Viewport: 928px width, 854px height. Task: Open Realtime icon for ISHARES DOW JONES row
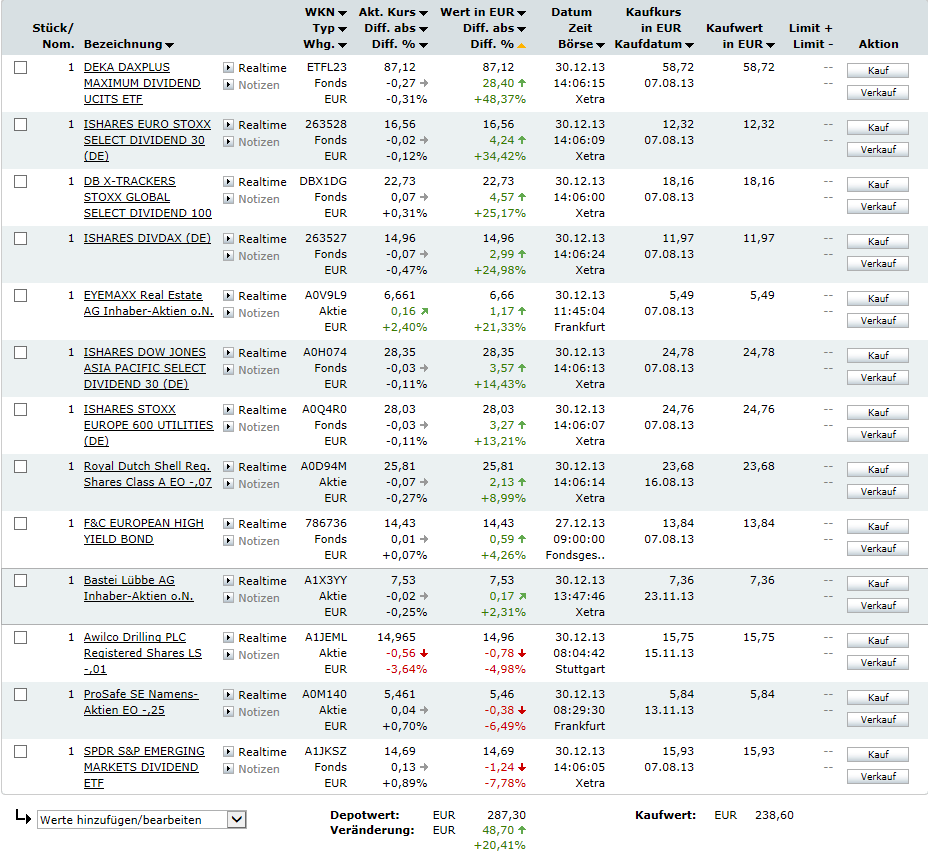tap(228, 352)
